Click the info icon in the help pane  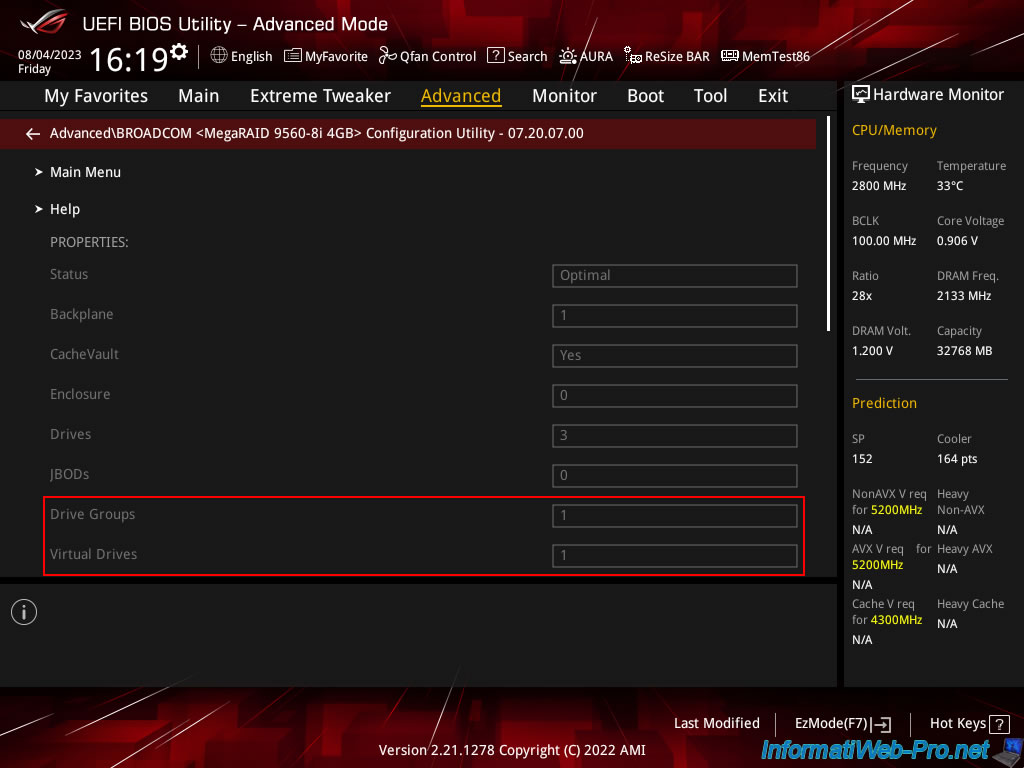(24, 612)
